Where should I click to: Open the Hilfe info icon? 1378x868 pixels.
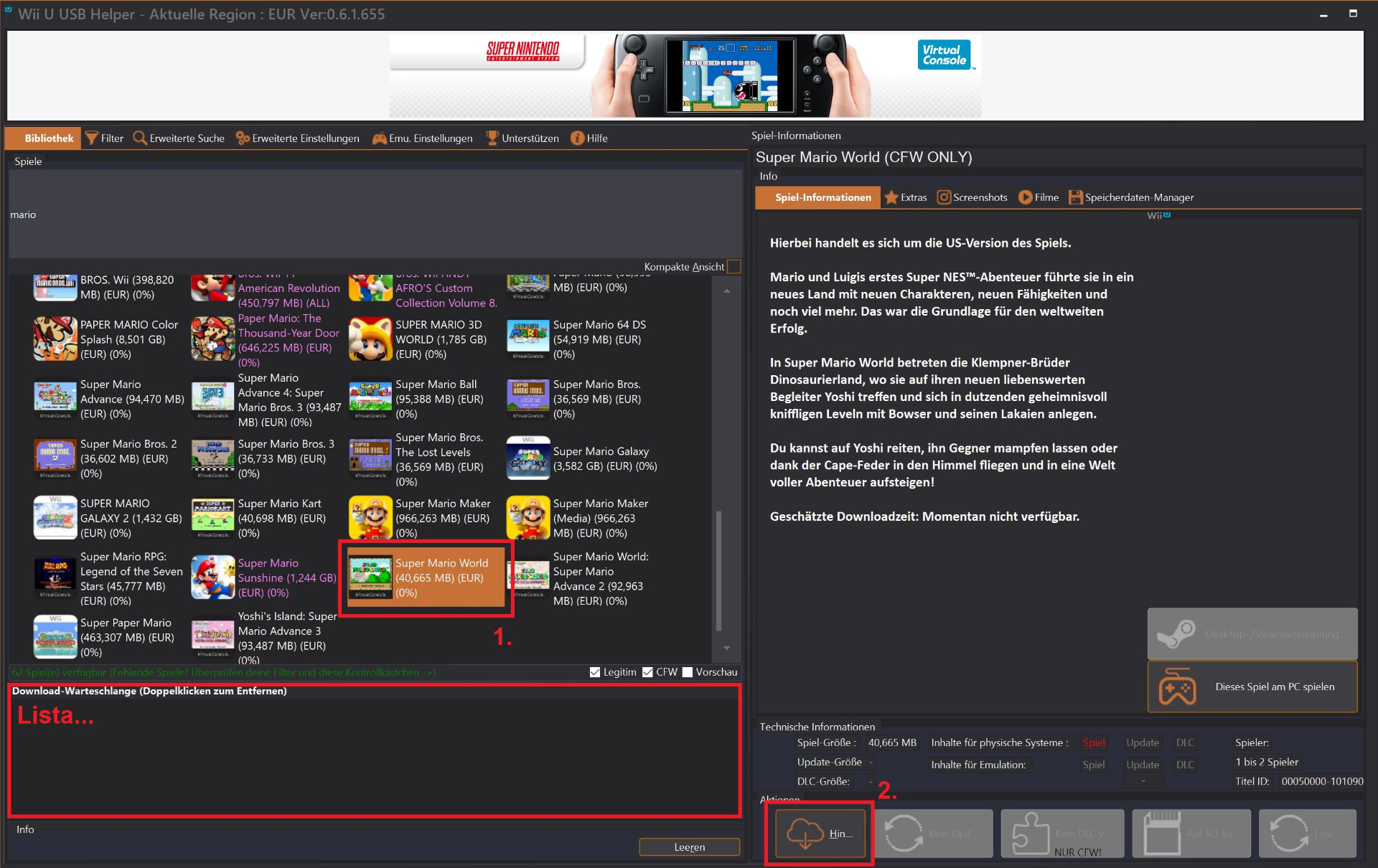[x=578, y=138]
